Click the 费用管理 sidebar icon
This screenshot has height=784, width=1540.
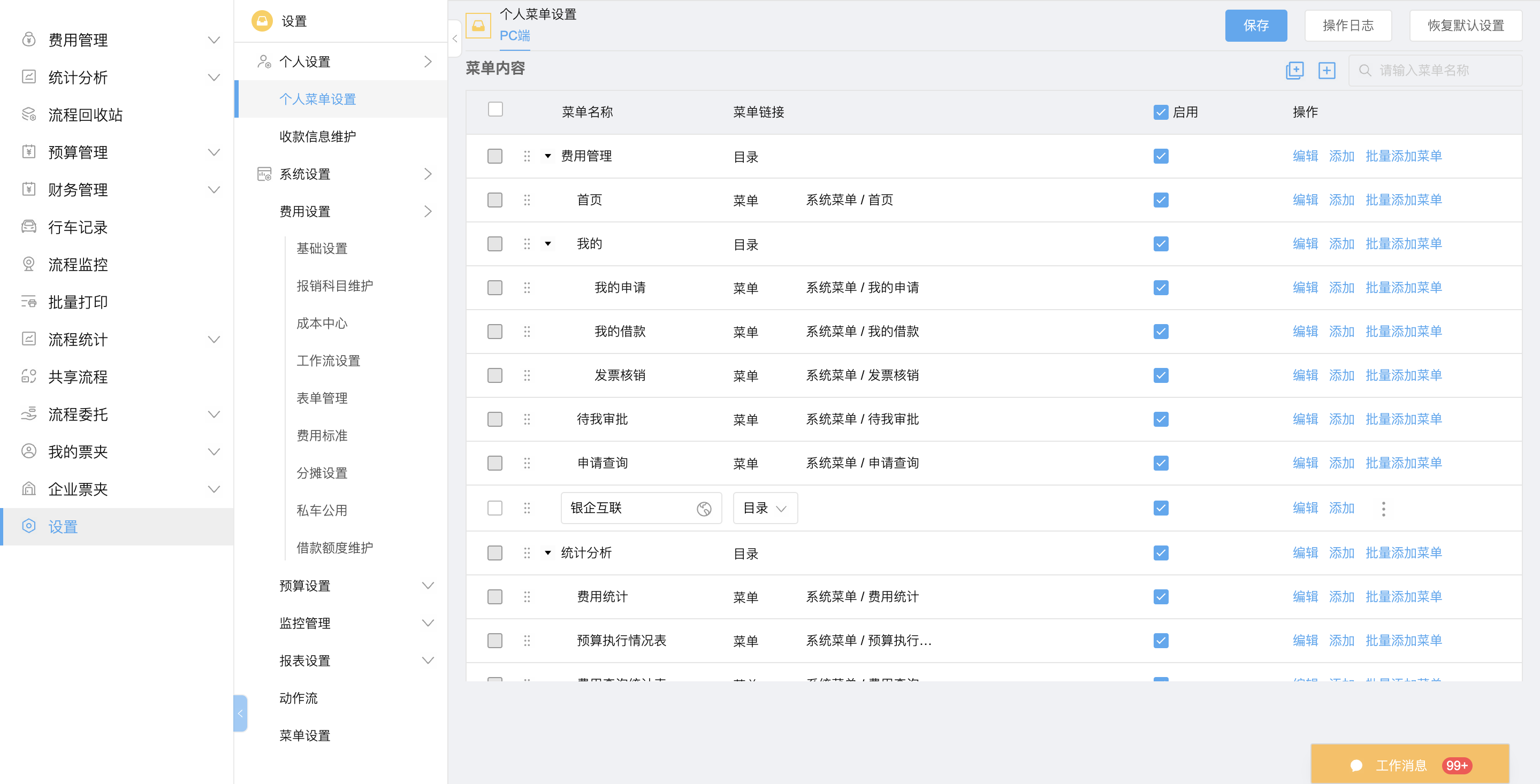coord(29,40)
